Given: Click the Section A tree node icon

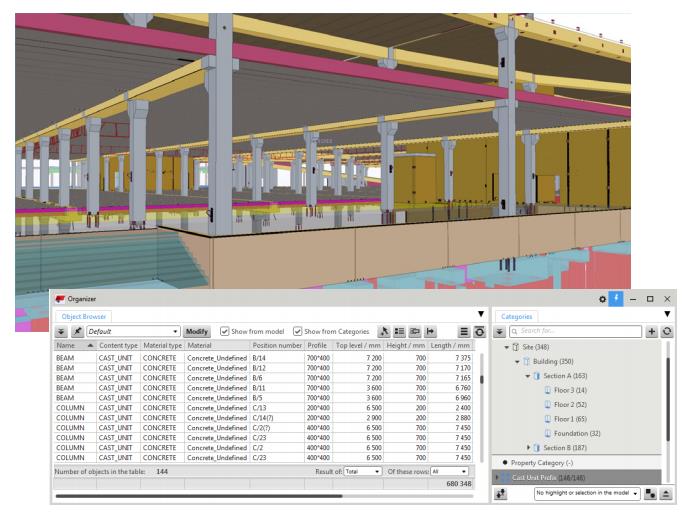Looking at the screenshot, I should tap(537, 376).
